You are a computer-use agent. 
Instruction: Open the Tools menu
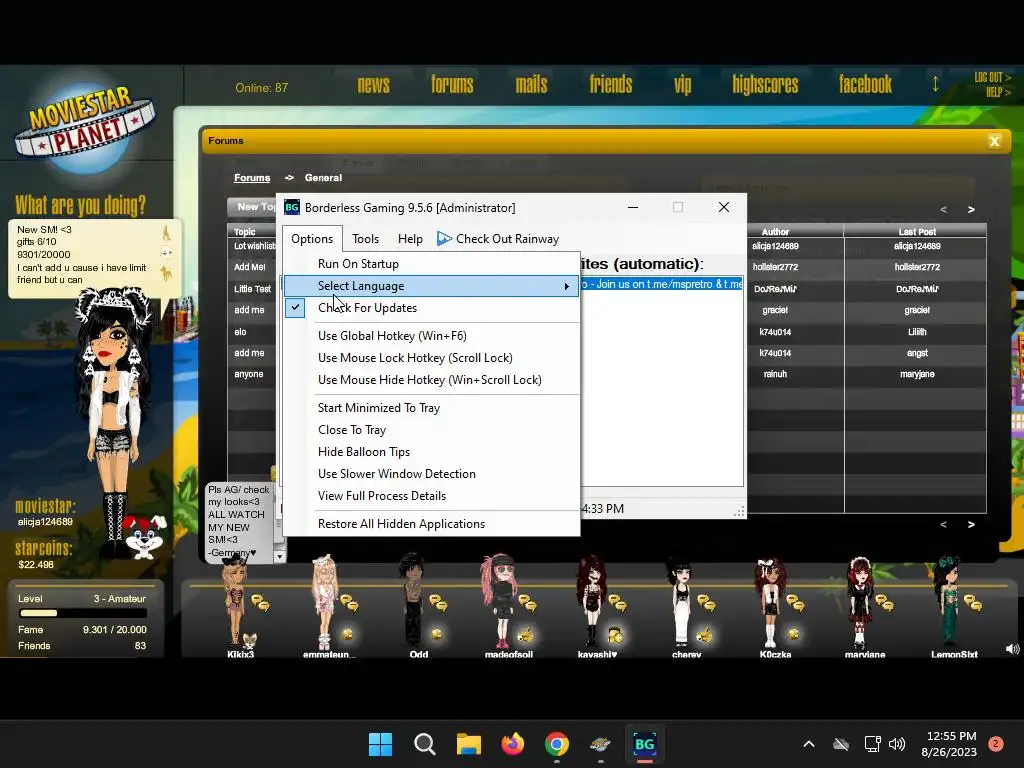point(365,239)
